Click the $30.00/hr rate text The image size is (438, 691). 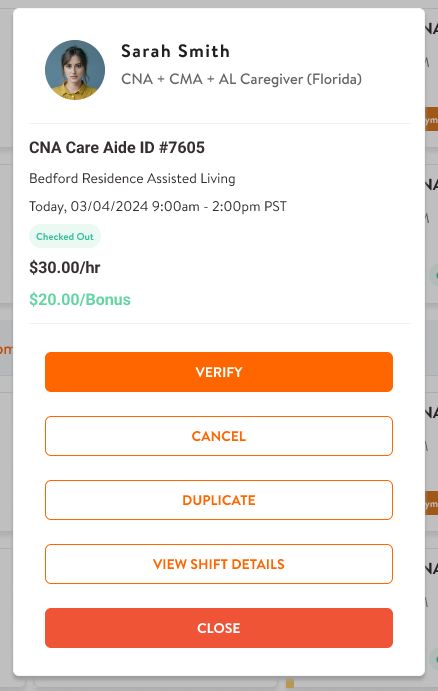click(65, 267)
